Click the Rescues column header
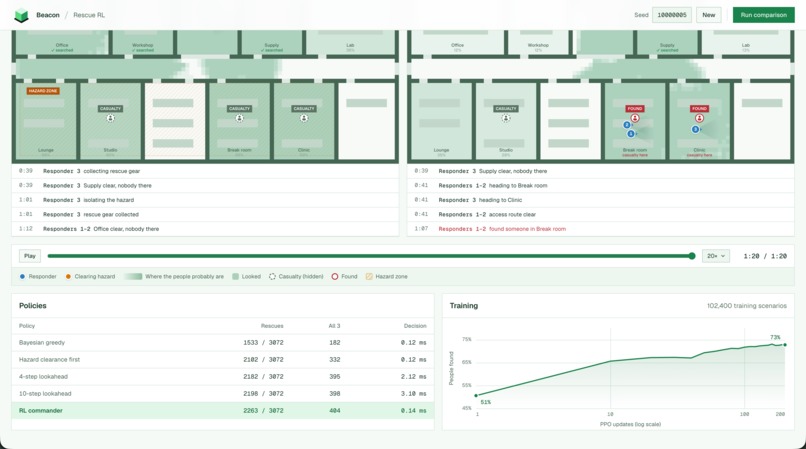The width and height of the screenshot is (806, 449). pos(272,326)
